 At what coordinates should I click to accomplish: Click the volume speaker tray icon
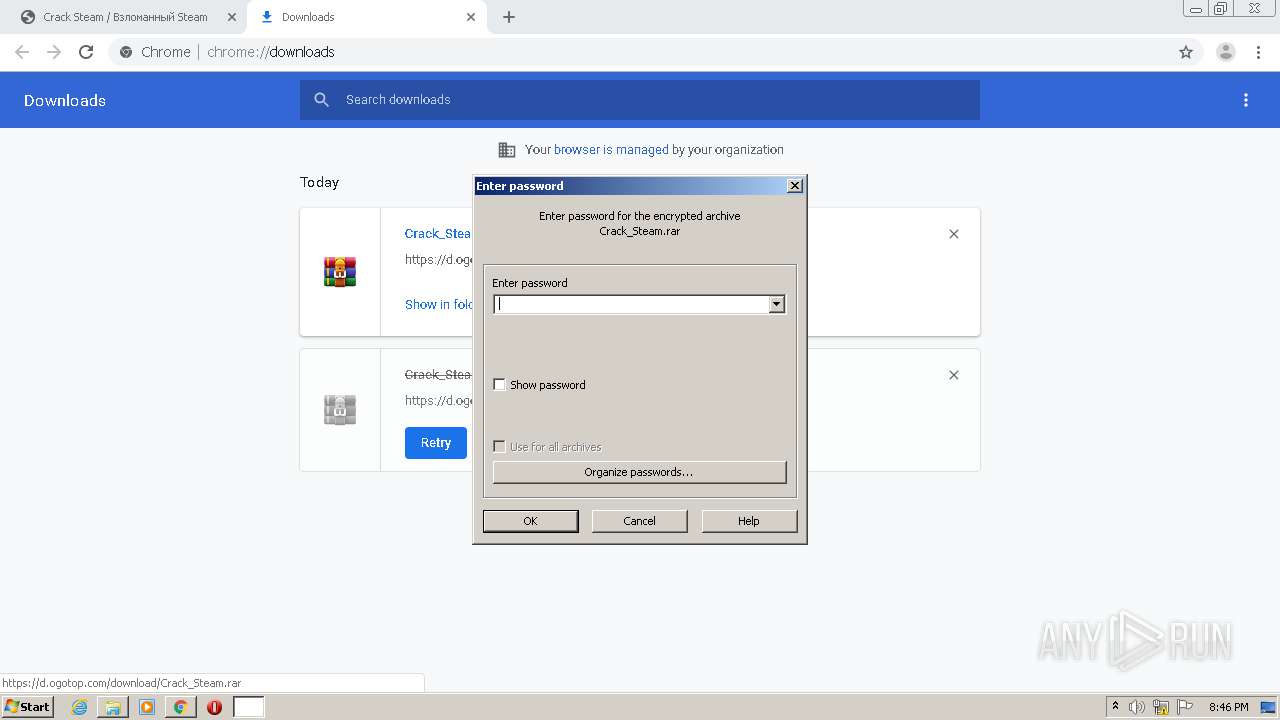pyautogui.click(x=1137, y=707)
